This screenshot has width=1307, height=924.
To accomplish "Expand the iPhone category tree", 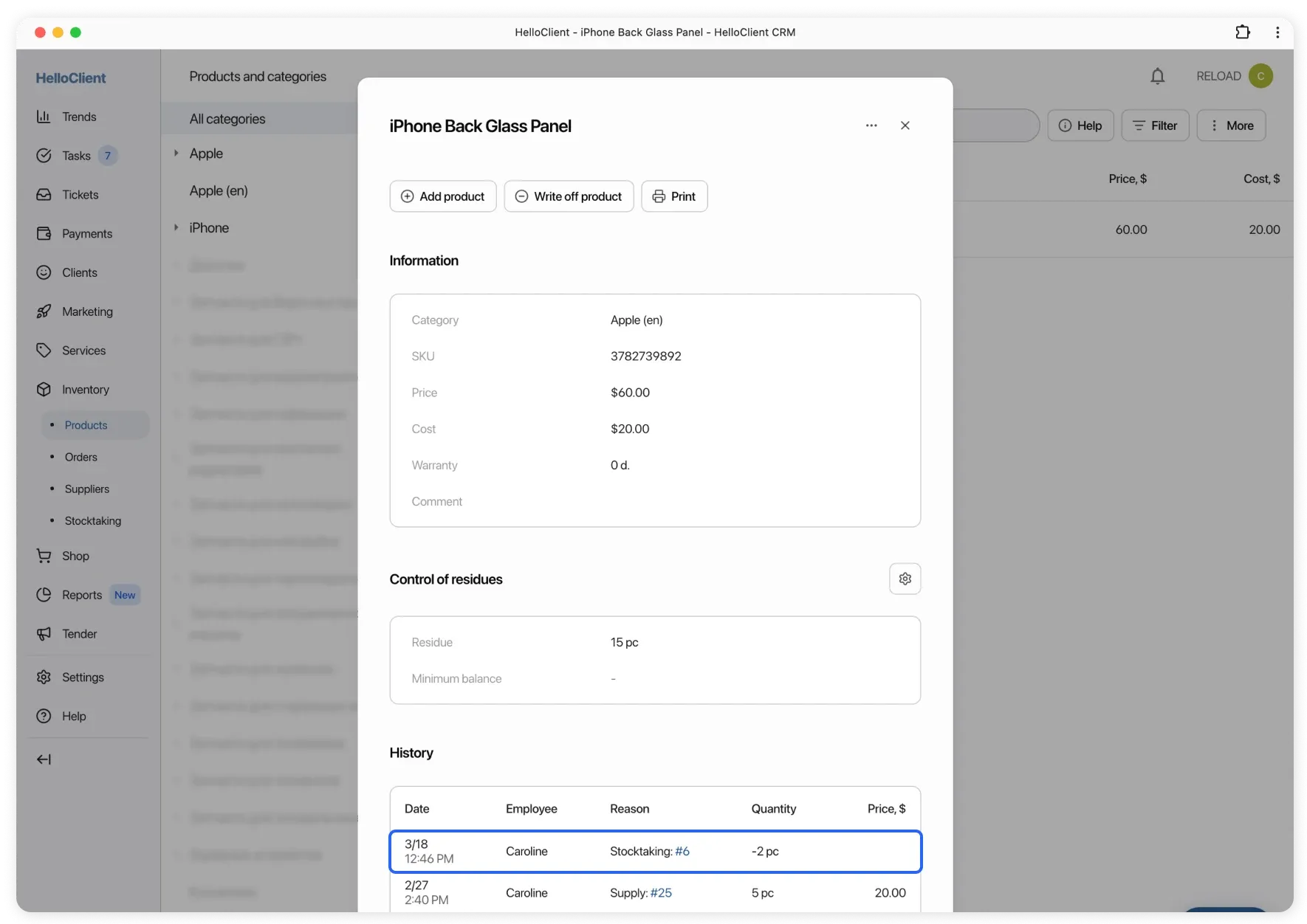I will 176,227.
